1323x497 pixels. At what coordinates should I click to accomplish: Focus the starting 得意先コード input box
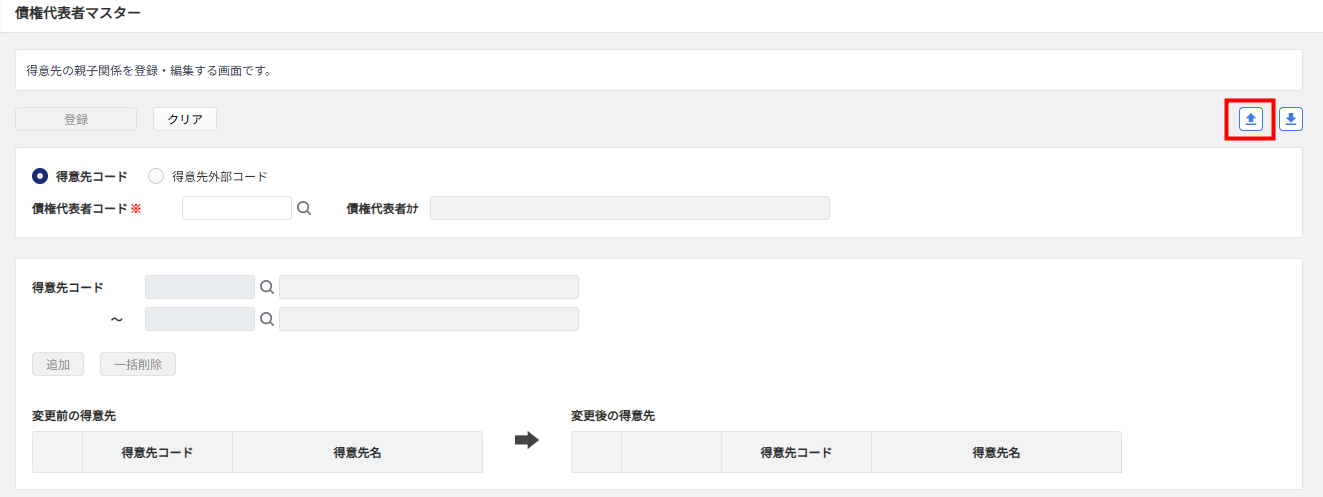coord(200,287)
